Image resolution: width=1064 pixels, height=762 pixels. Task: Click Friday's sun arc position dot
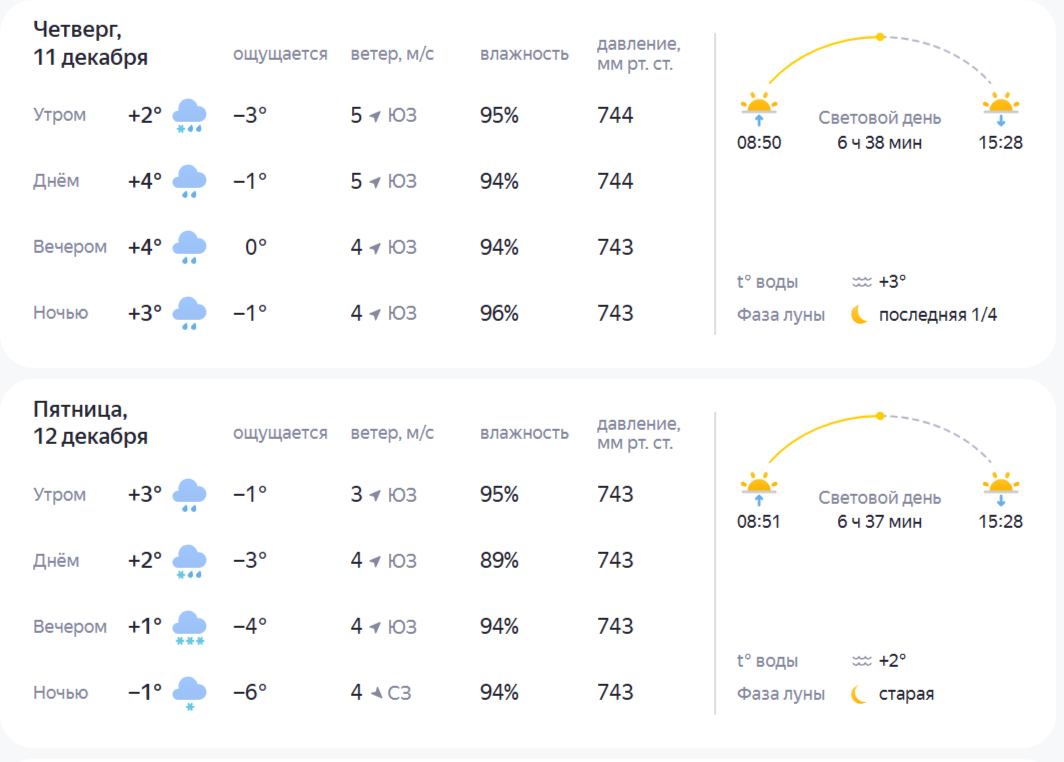coord(880,416)
